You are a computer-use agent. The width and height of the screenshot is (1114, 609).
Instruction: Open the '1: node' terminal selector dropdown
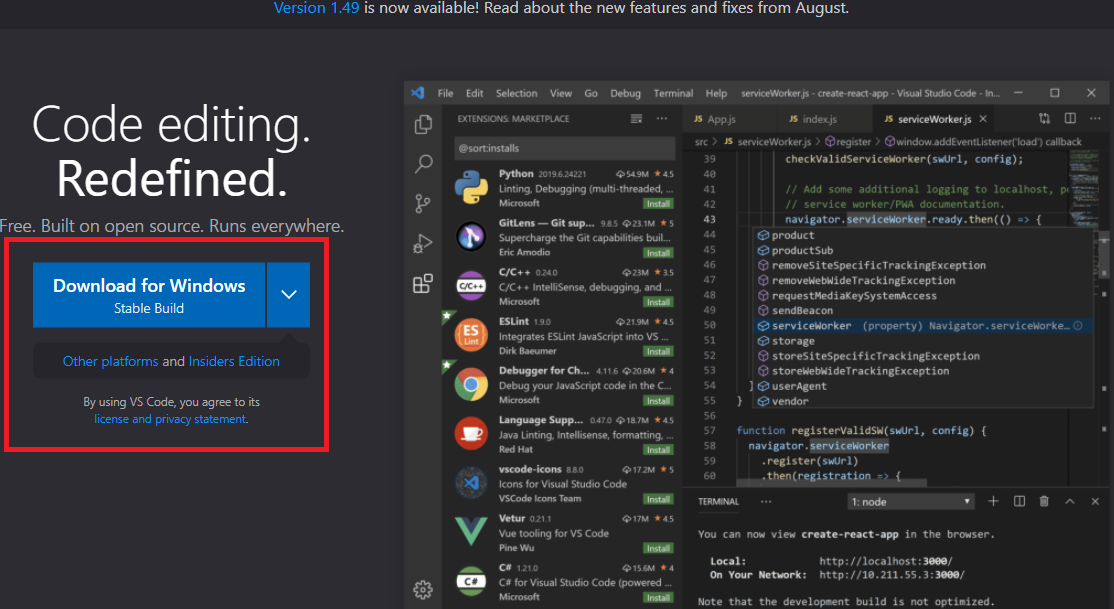coord(911,502)
